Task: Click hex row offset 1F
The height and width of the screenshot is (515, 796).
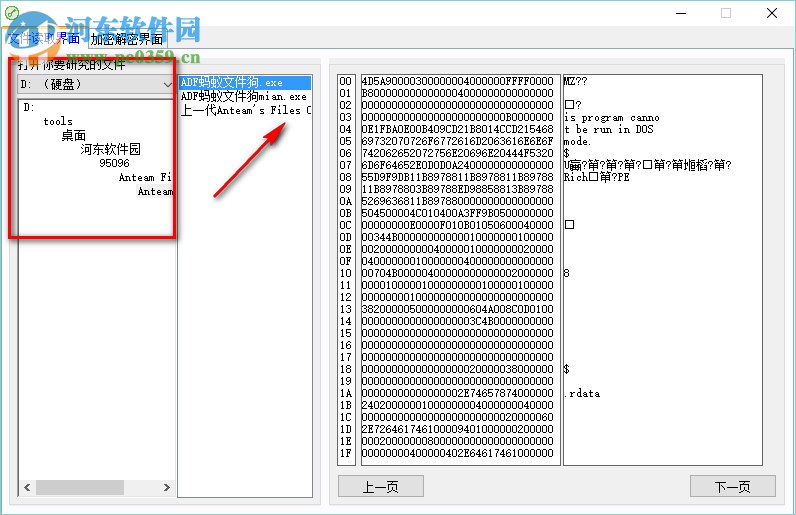Action: pos(346,453)
